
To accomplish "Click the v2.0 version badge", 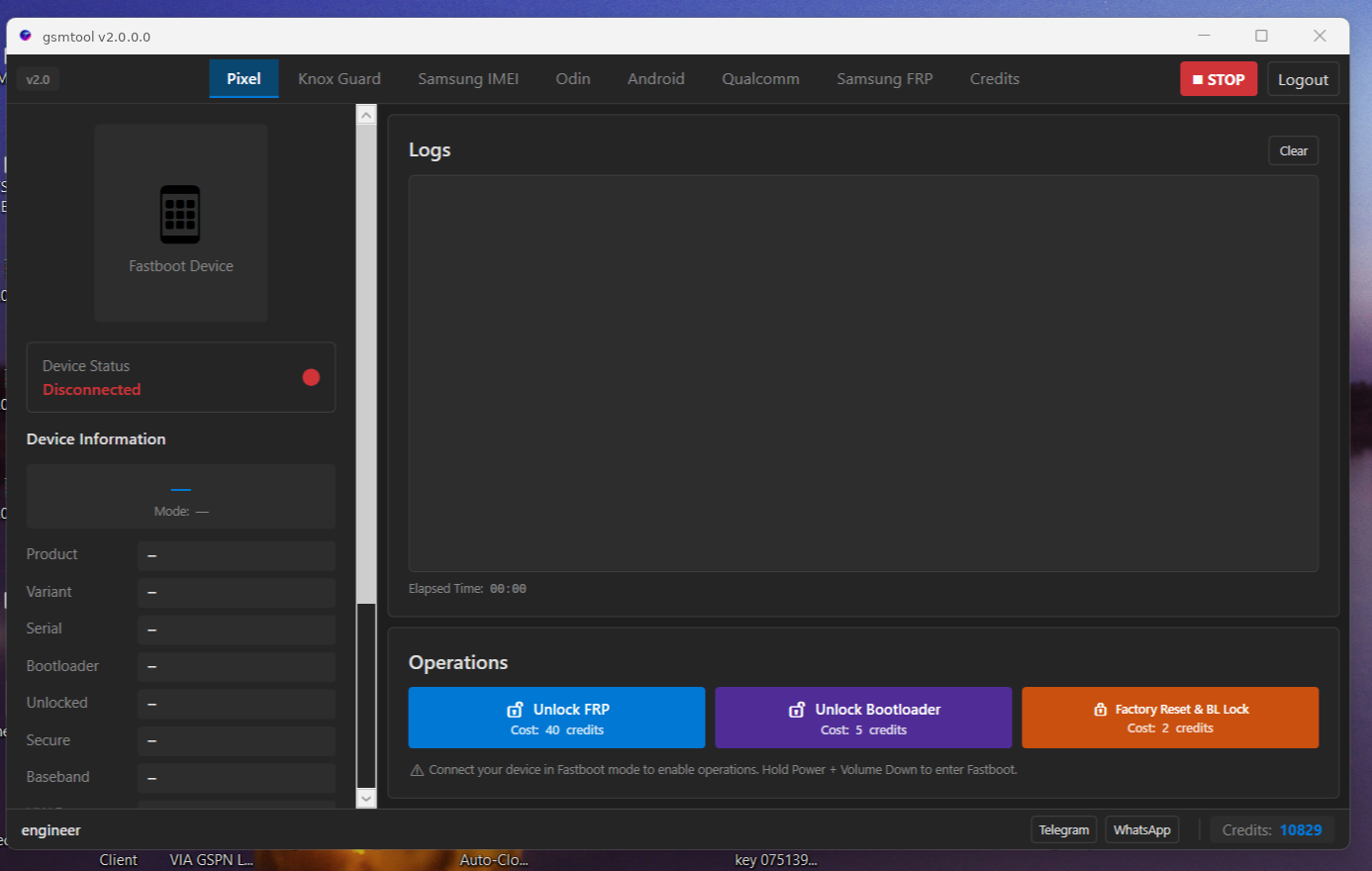I will click(38, 79).
